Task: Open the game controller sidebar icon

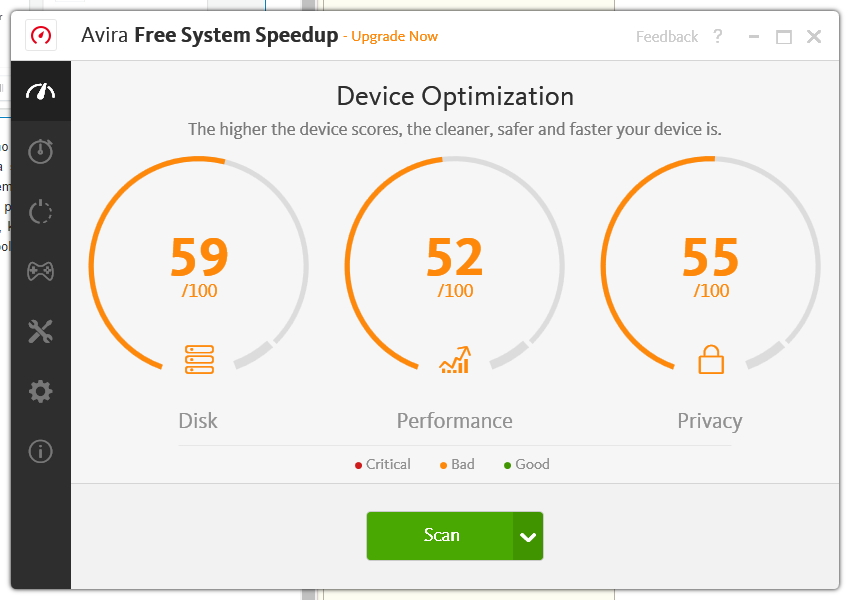Action: tap(41, 271)
